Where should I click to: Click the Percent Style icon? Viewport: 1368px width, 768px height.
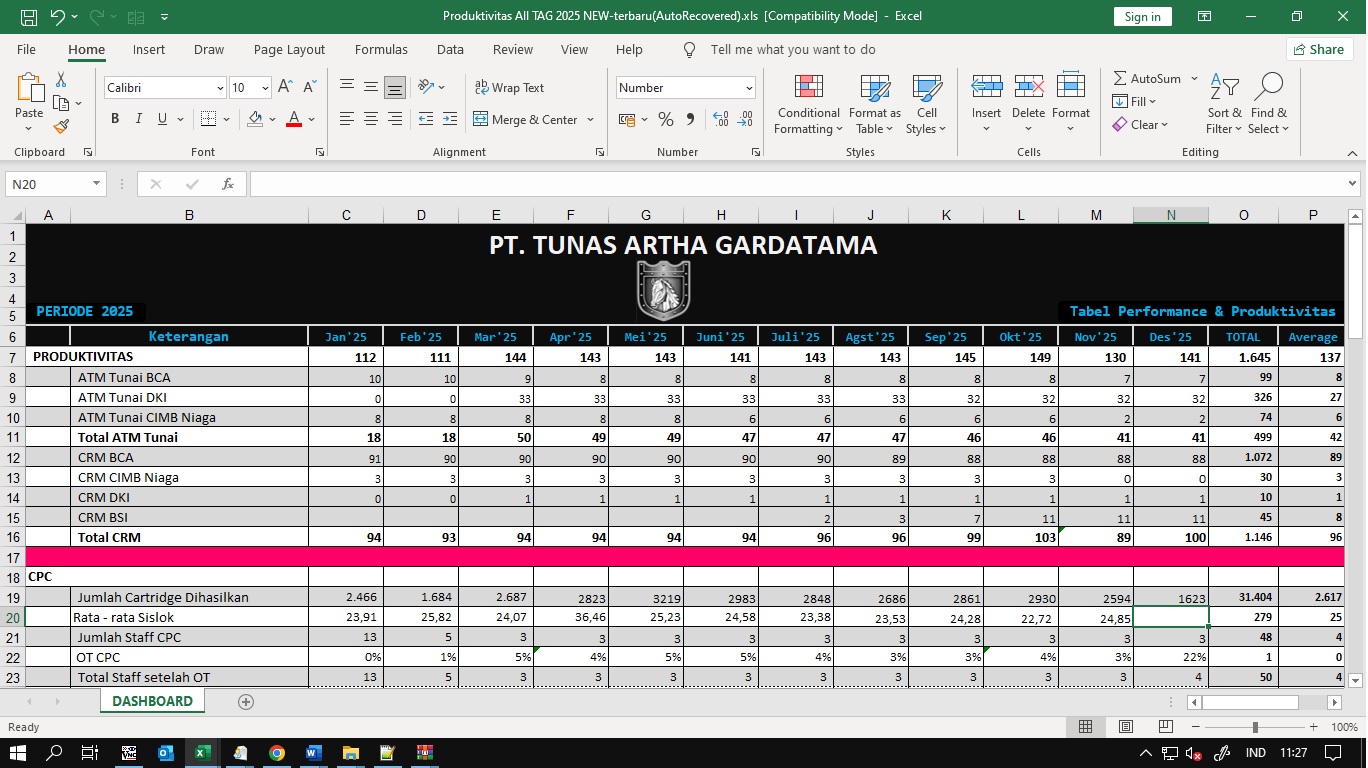click(665, 119)
